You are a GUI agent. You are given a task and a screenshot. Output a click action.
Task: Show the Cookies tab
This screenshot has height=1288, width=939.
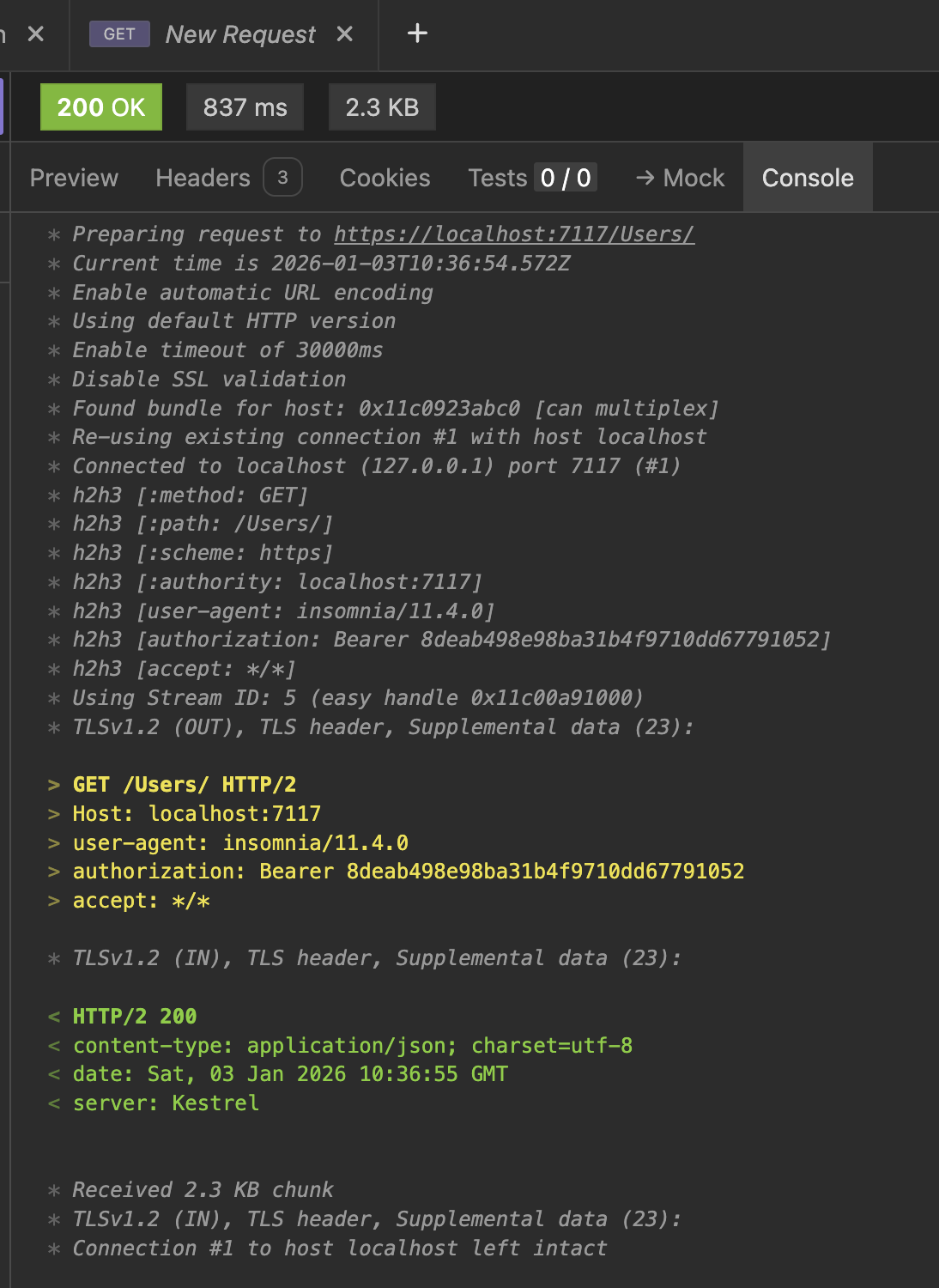(x=385, y=178)
